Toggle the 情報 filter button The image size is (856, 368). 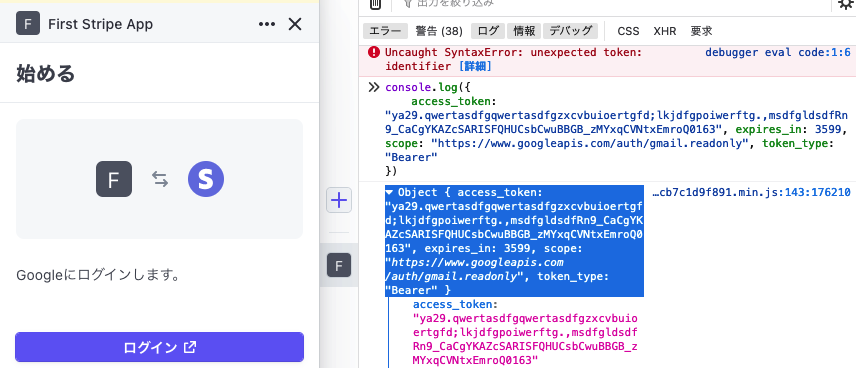click(524, 31)
